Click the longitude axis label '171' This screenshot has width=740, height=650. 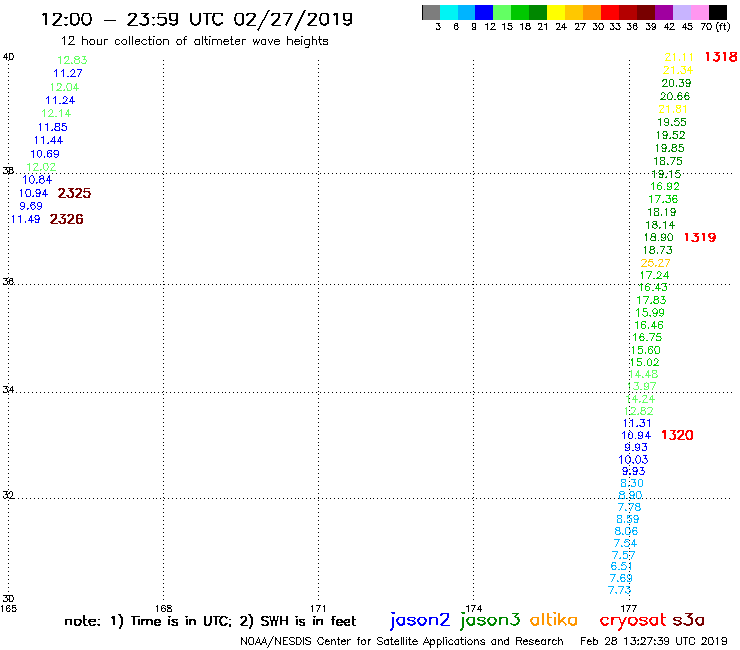[319, 608]
